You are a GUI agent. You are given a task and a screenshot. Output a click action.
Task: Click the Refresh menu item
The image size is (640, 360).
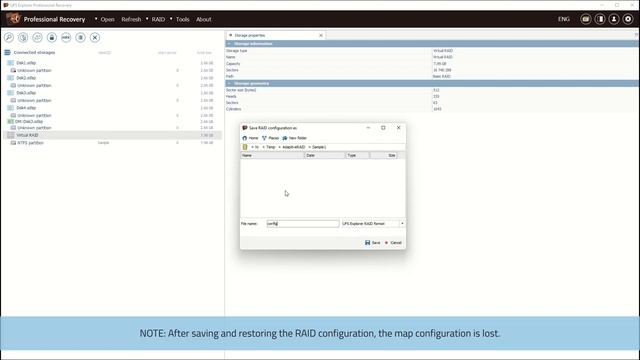(131, 19)
